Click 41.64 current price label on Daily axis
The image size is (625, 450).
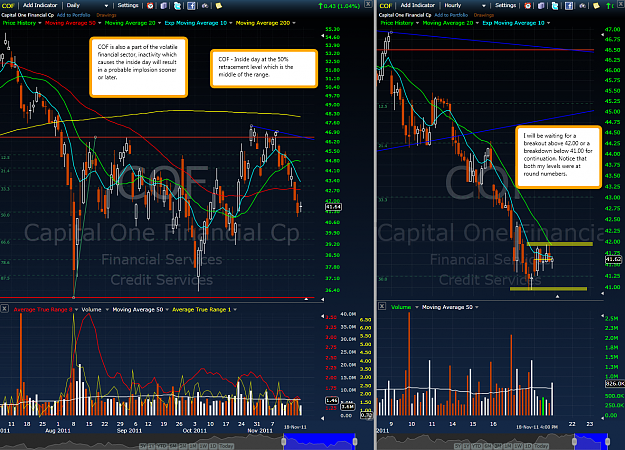tap(333, 207)
